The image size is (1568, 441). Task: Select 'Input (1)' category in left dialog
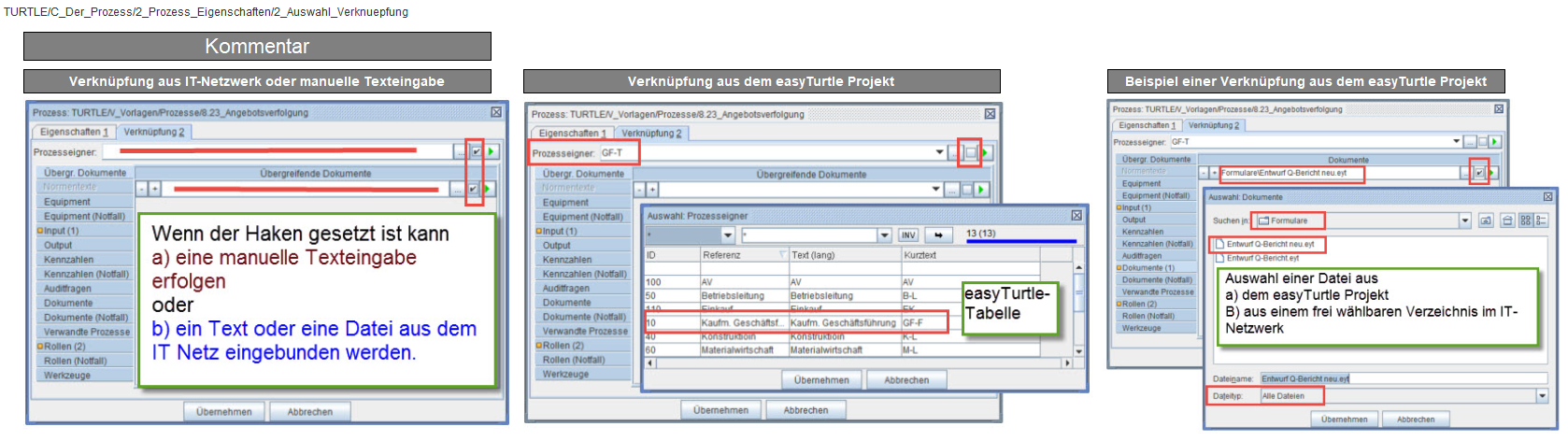[84, 231]
